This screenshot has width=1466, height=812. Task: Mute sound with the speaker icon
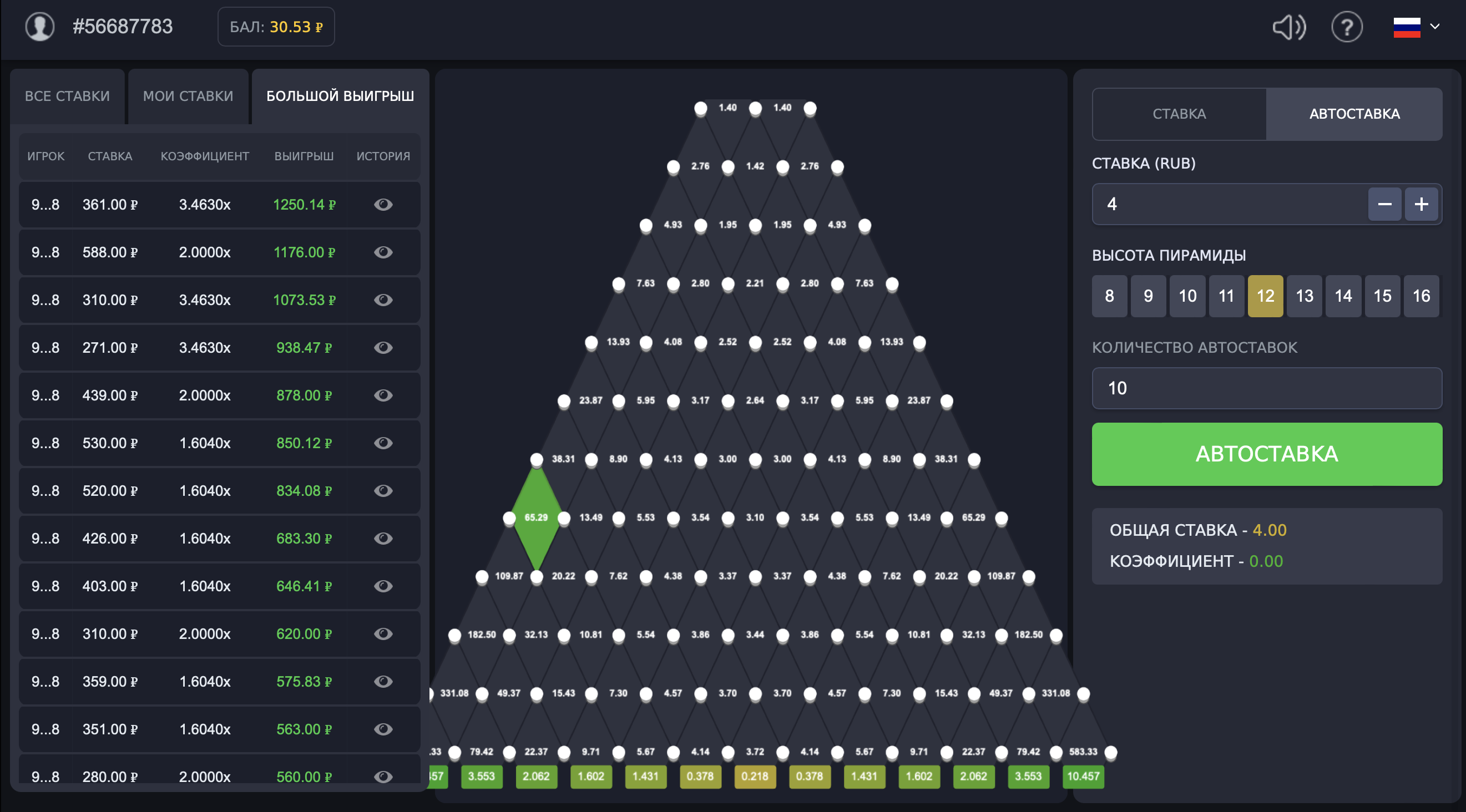click(1288, 27)
